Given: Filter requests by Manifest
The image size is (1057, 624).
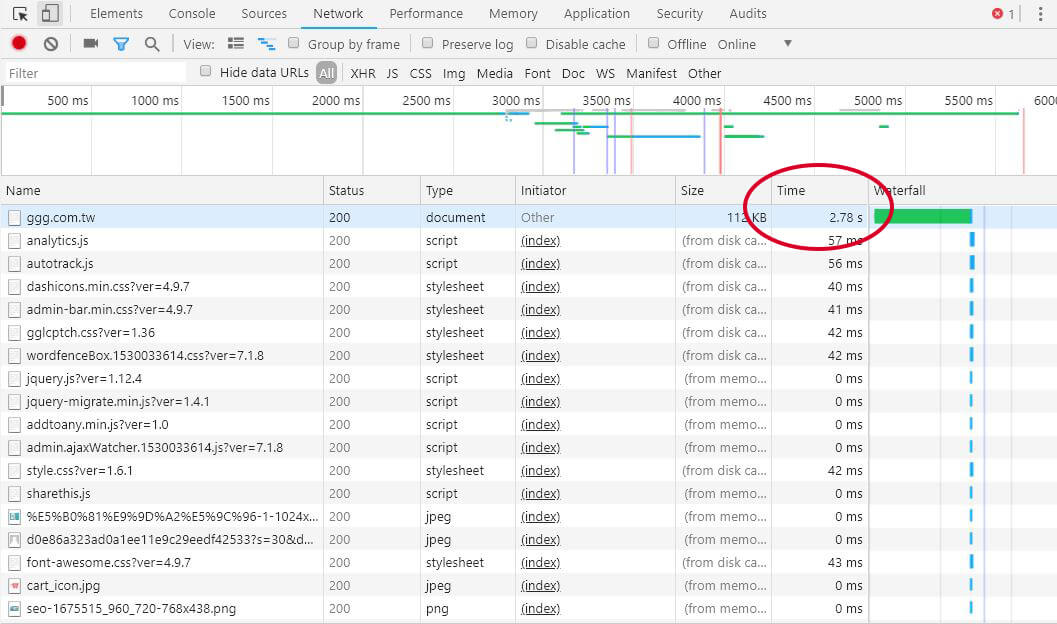Looking at the screenshot, I should [651, 73].
